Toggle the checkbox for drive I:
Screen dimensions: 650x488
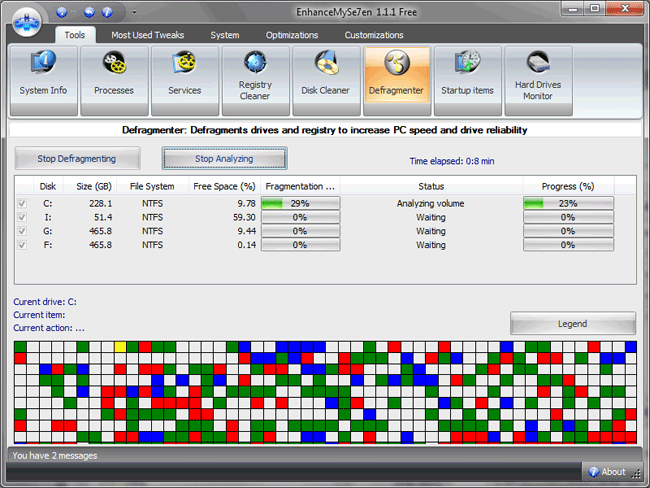point(22,217)
